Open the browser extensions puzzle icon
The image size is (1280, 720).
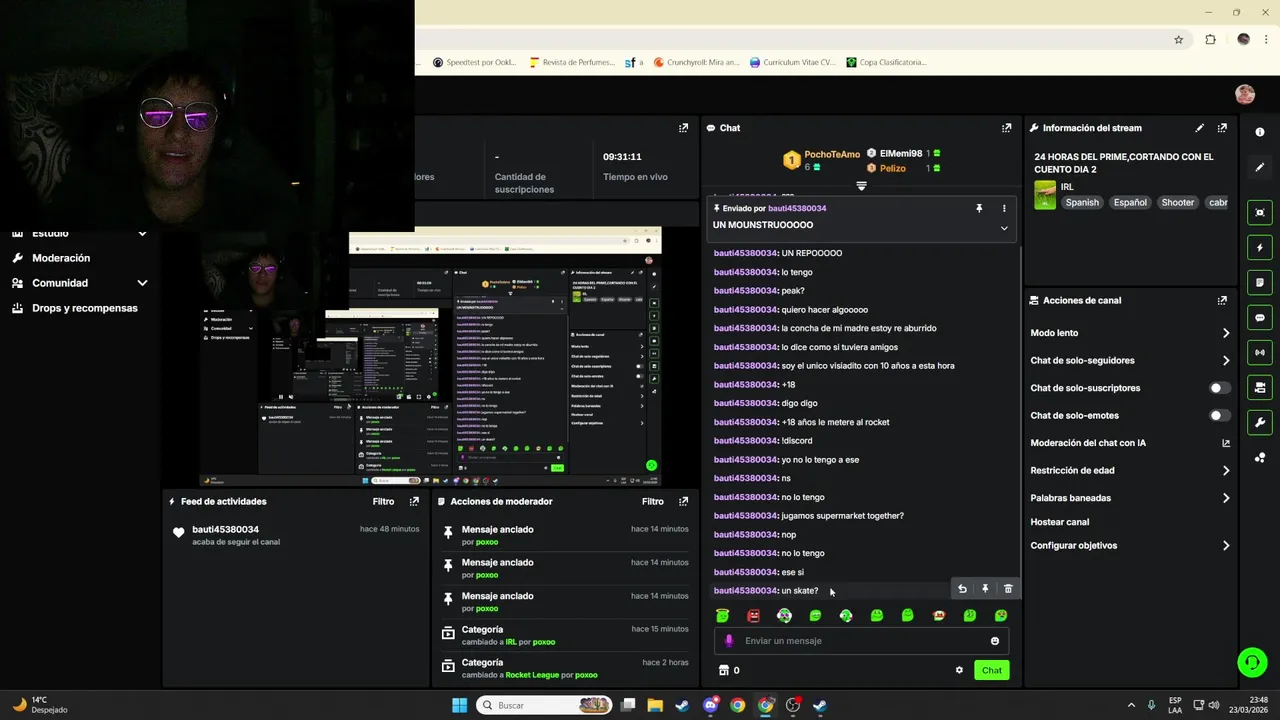click(1210, 40)
